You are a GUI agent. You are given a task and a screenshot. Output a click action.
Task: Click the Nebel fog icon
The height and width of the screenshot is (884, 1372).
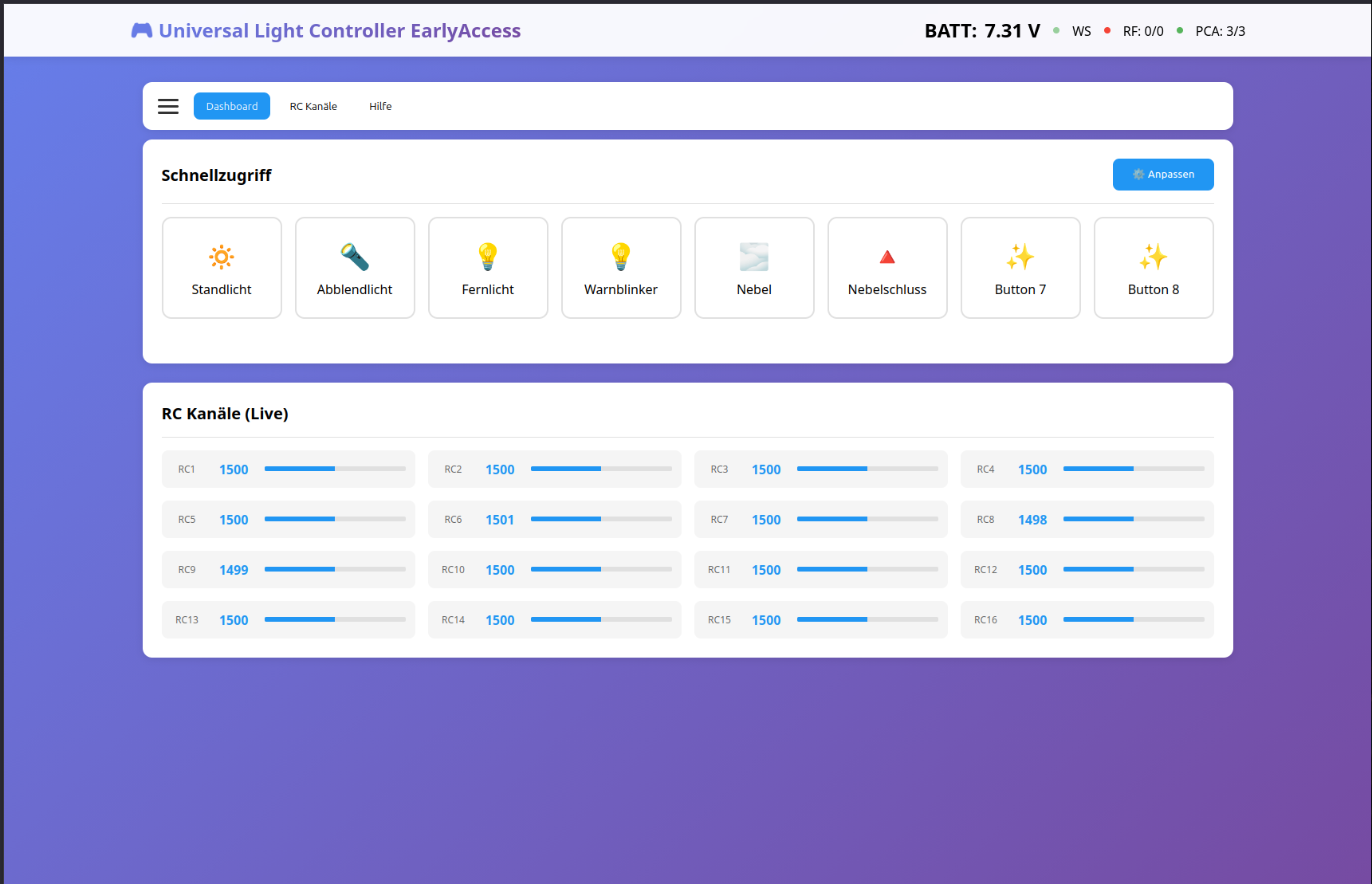pos(754,257)
